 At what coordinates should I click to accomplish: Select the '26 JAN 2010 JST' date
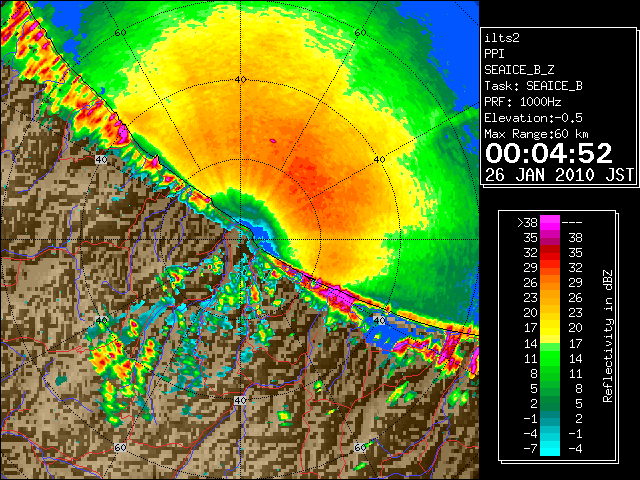pos(560,175)
